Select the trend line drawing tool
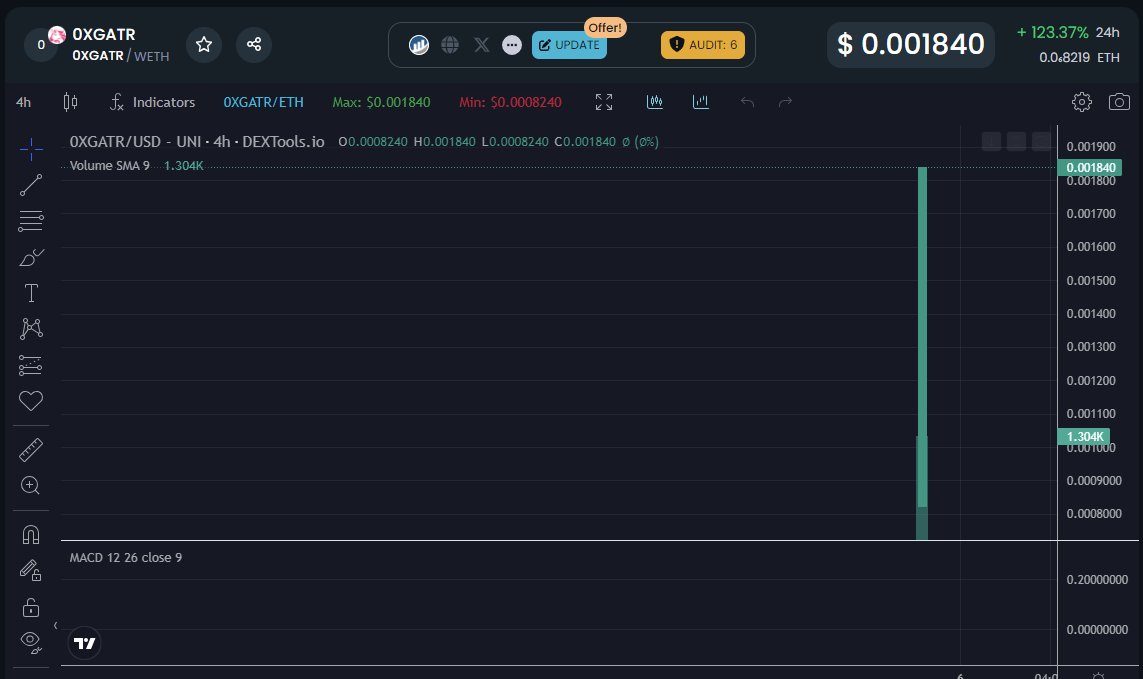 coord(30,184)
